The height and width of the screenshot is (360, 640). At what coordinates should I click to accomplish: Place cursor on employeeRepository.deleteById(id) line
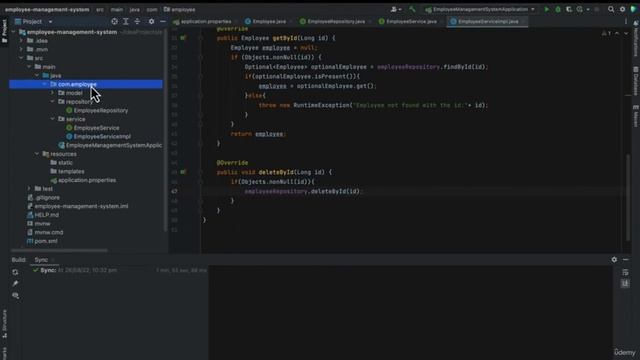coord(302,191)
